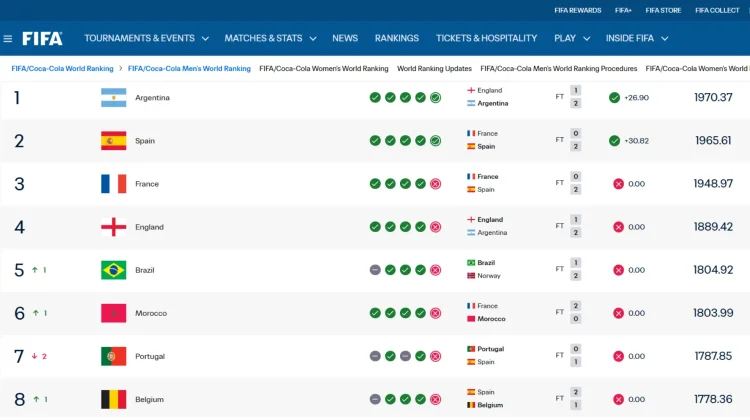Click France's red cross icon beside 0.00
This screenshot has height=420, width=750.
(x=618, y=184)
